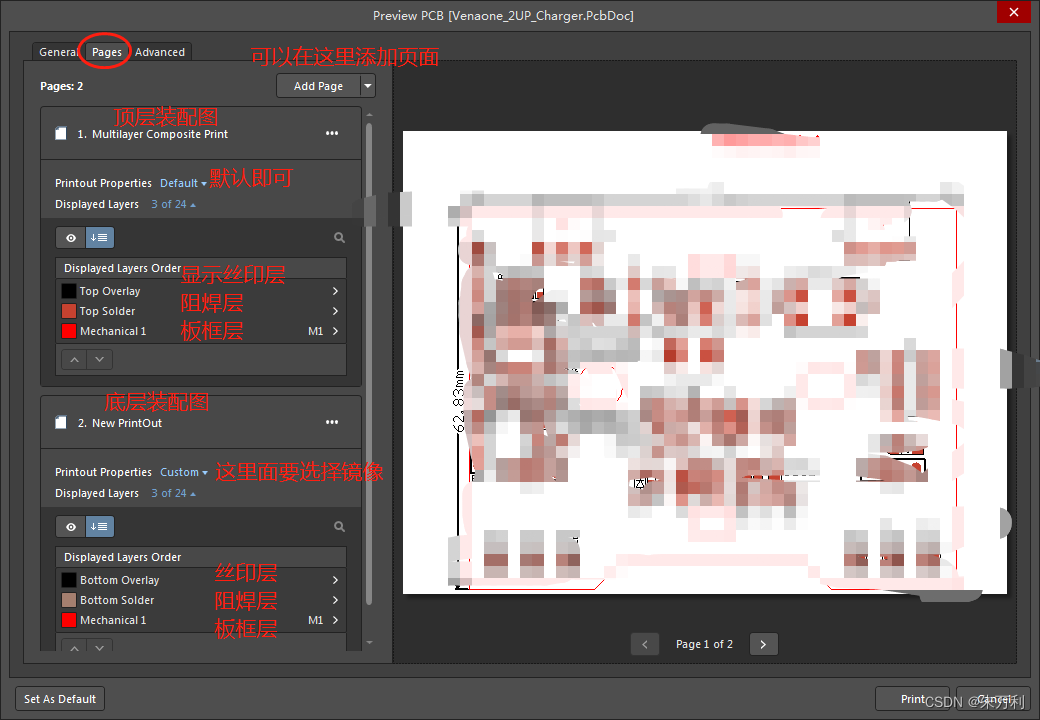
Task: Open the Add Page dropdown arrow
Action: (368, 86)
